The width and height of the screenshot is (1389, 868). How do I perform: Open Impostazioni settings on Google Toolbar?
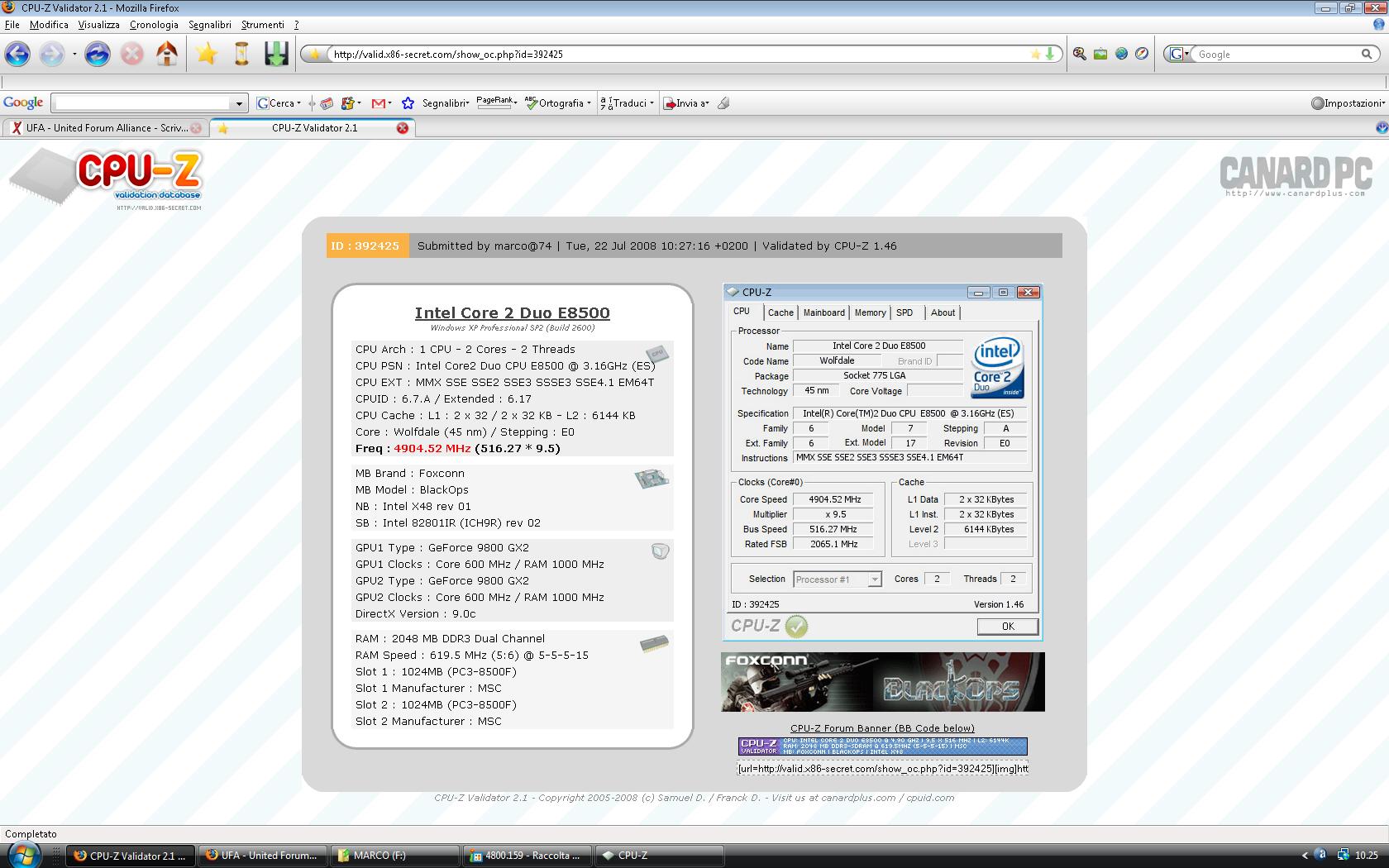[1348, 103]
